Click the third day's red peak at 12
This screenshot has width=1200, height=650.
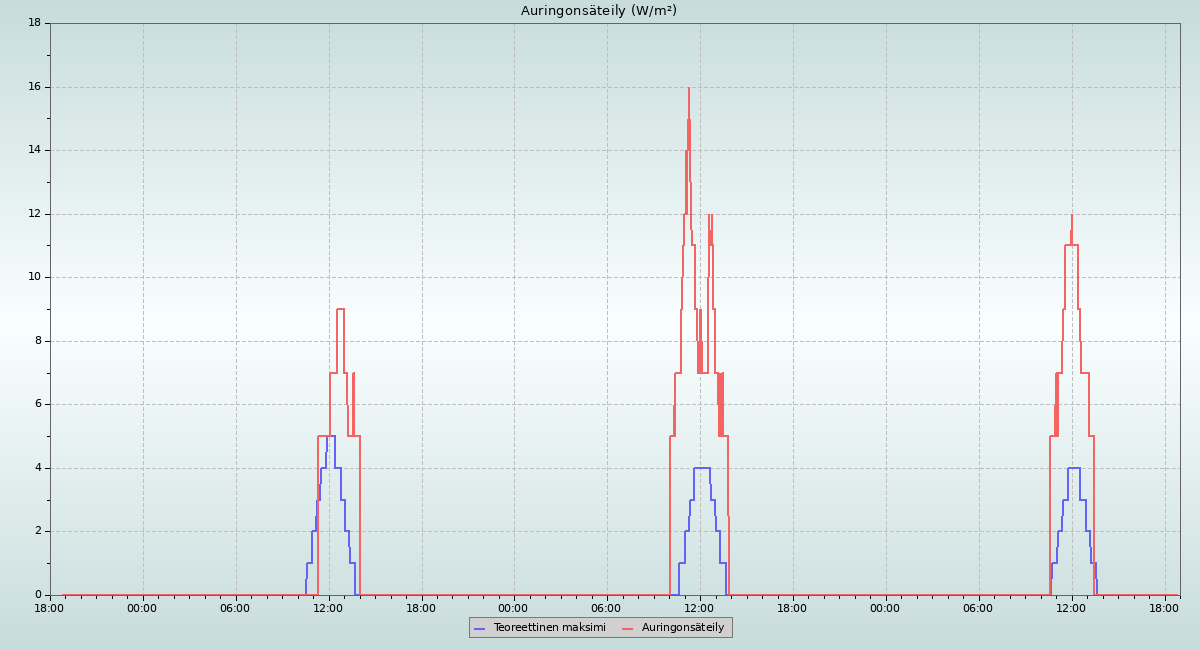1071,216
